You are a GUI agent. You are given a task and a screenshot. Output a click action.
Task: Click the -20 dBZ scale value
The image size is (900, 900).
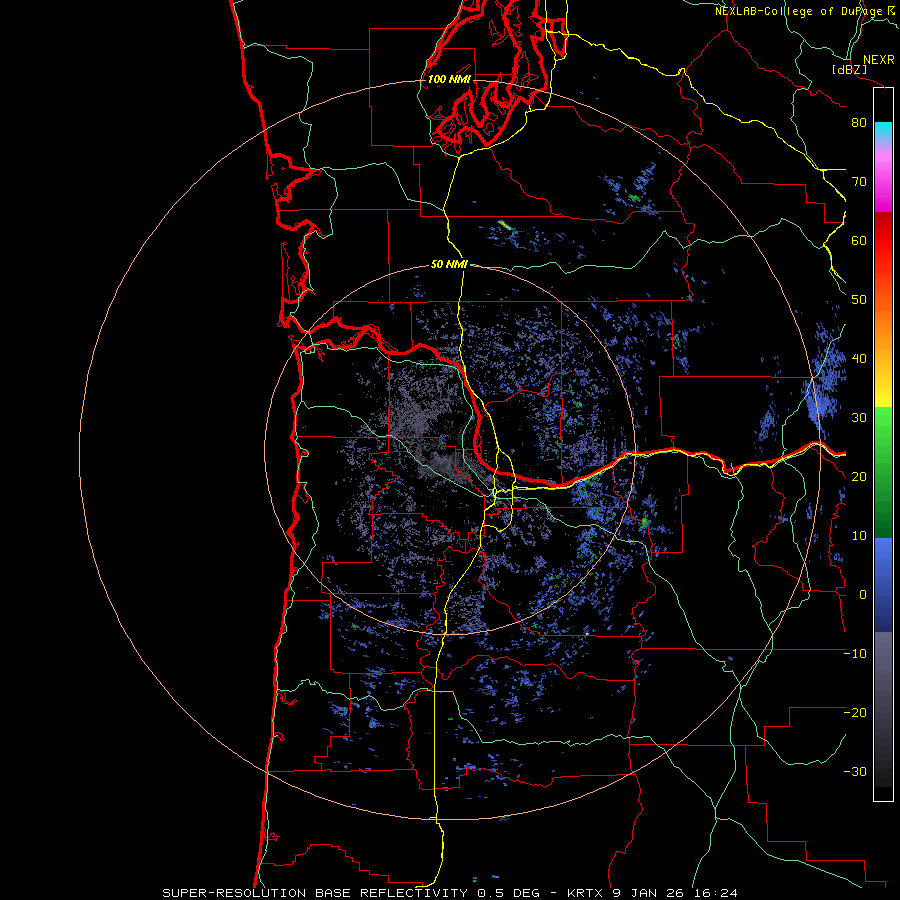point(855,712)
